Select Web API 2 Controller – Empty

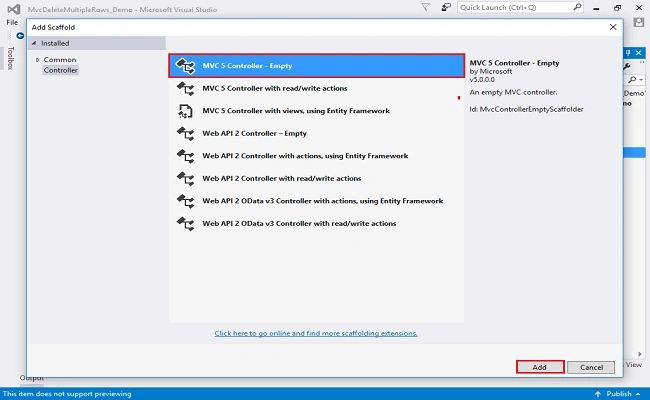(316, 133)
